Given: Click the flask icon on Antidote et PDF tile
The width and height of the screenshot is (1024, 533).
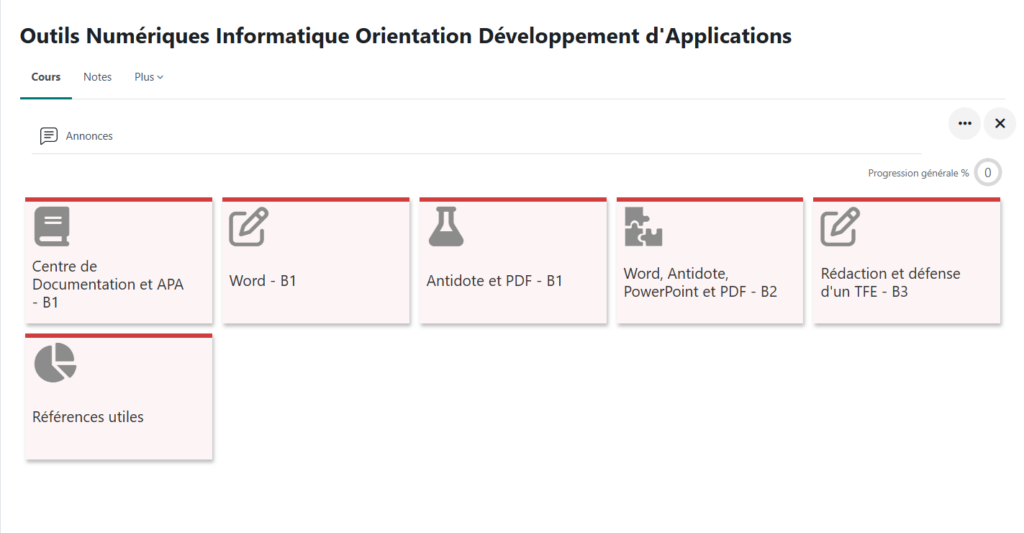Looking at the screenshot, I should pos(446,227).
